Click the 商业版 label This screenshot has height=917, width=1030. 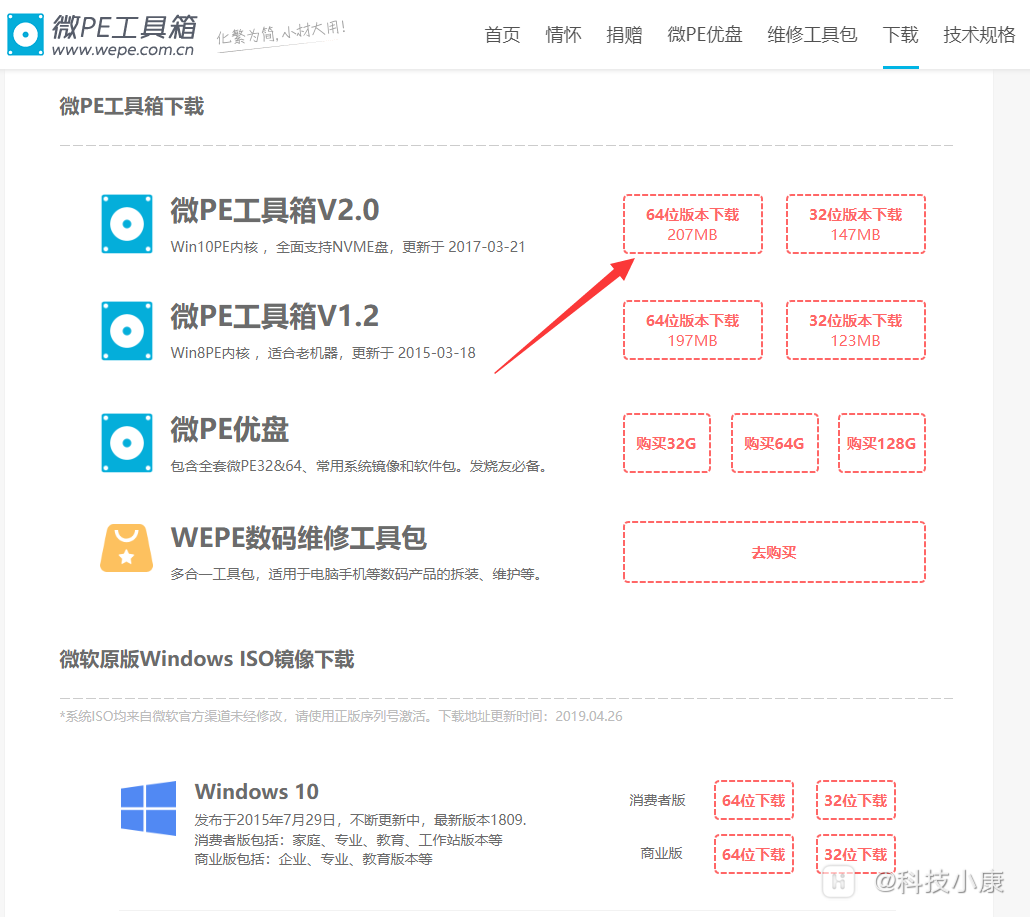[662, 853]
